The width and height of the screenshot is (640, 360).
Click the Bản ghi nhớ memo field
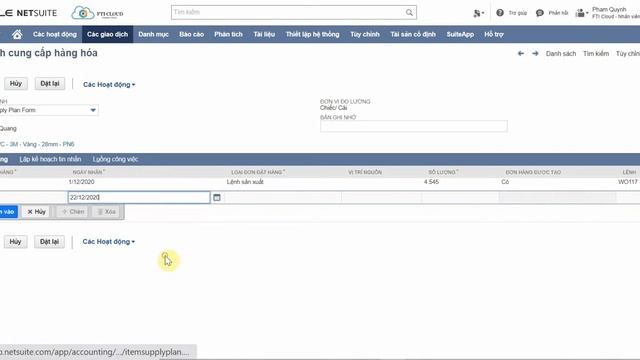click(414, 126)
